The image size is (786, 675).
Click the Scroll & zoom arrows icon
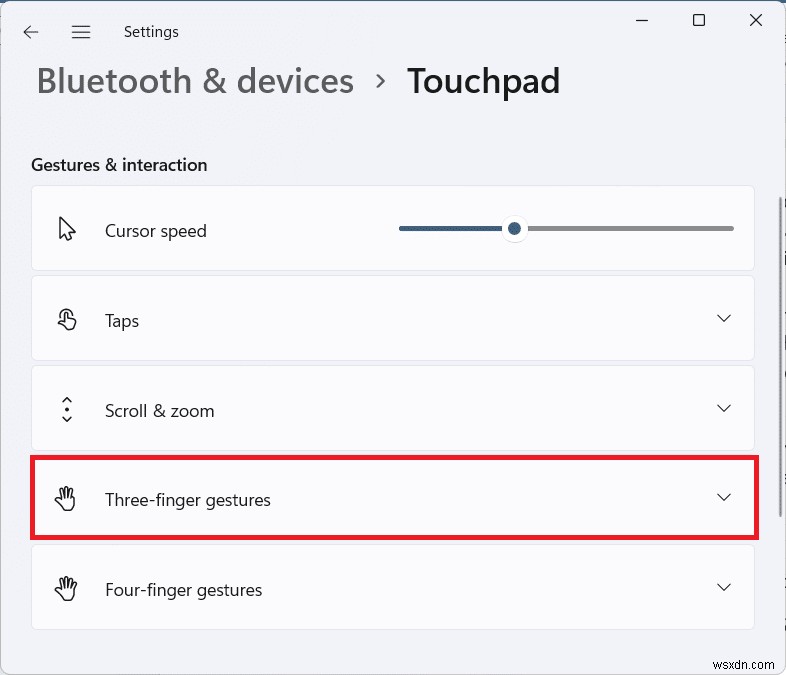point(67,410)
